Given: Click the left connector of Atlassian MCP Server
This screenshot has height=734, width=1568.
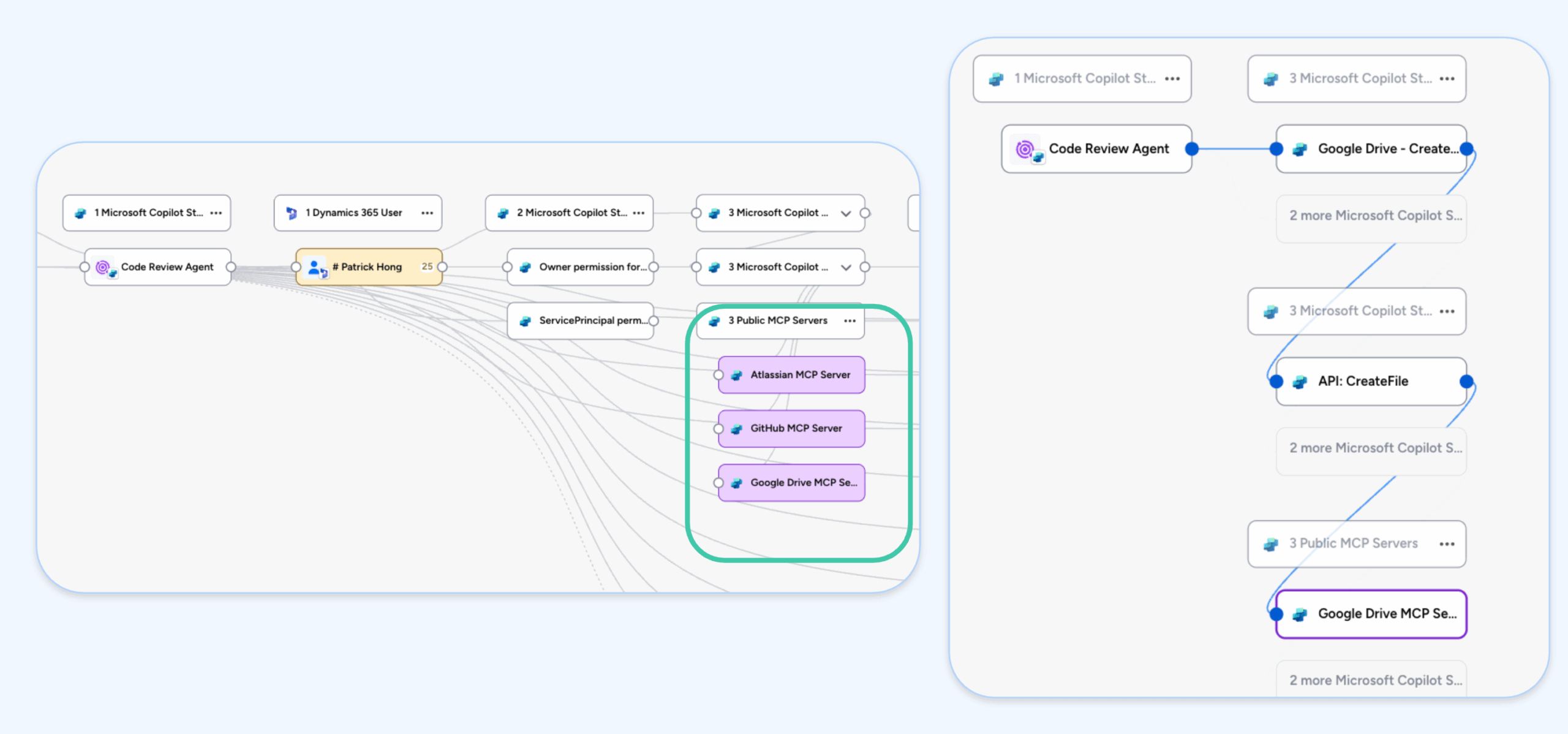Looking at the screenshot, I should point(718,375).
